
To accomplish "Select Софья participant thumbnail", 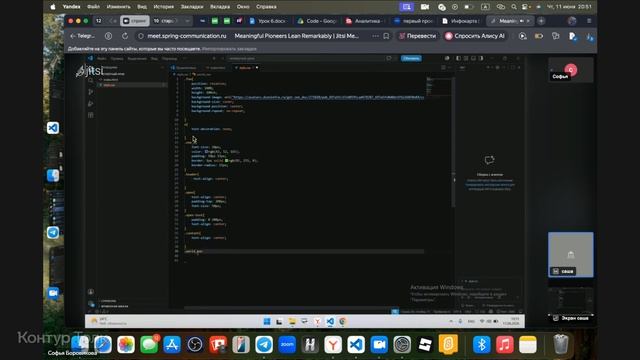I will point(571,70).
